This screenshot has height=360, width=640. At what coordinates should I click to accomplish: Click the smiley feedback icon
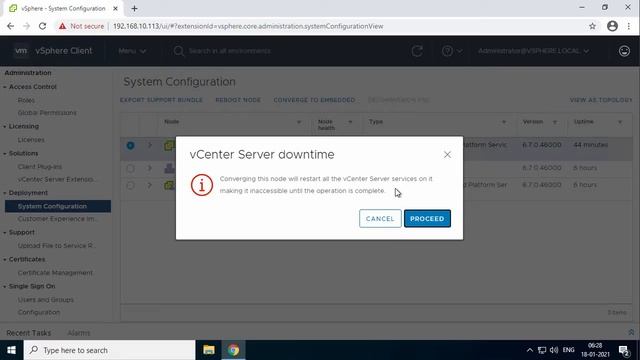tap(624, 51)
